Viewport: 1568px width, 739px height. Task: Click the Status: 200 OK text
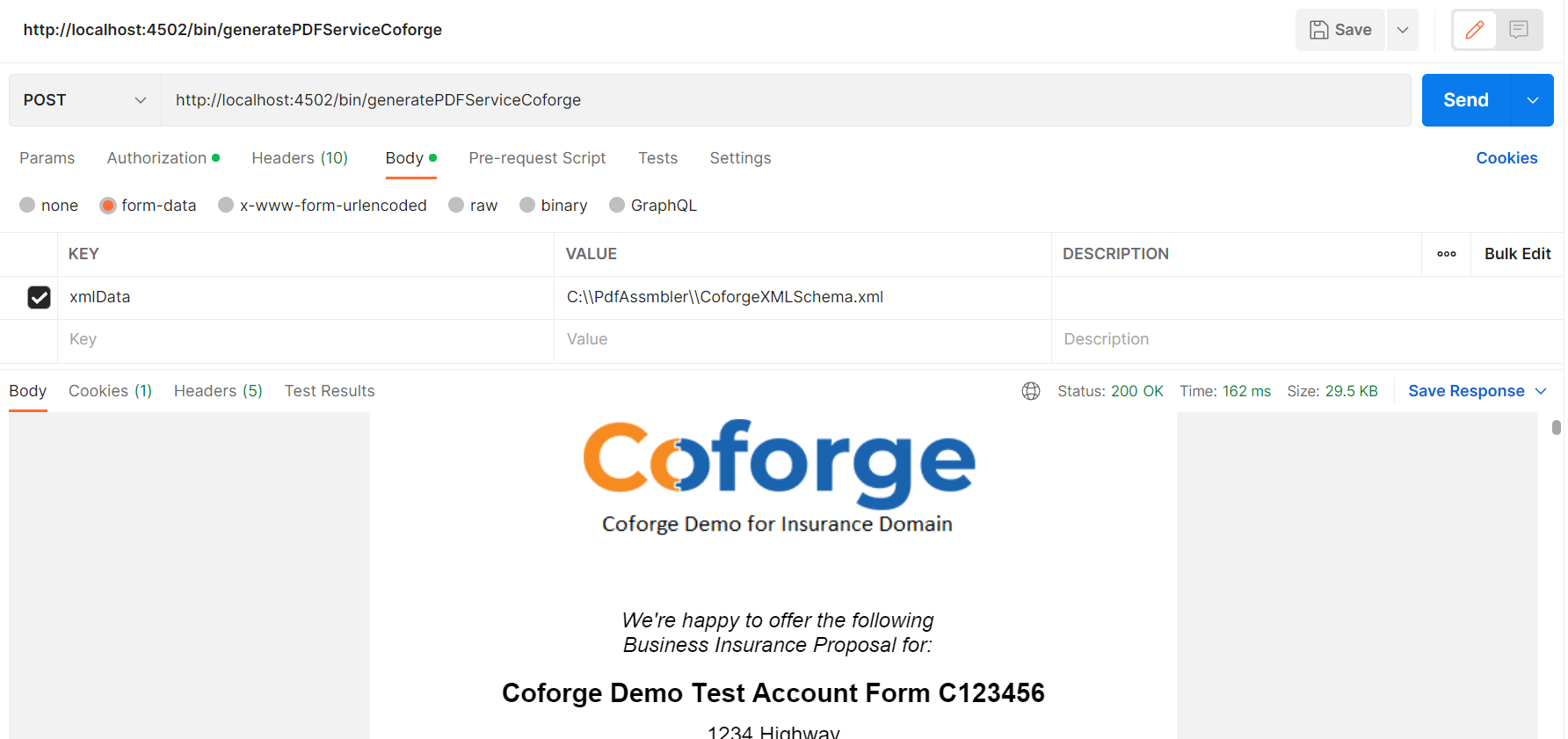point(1110,391)
